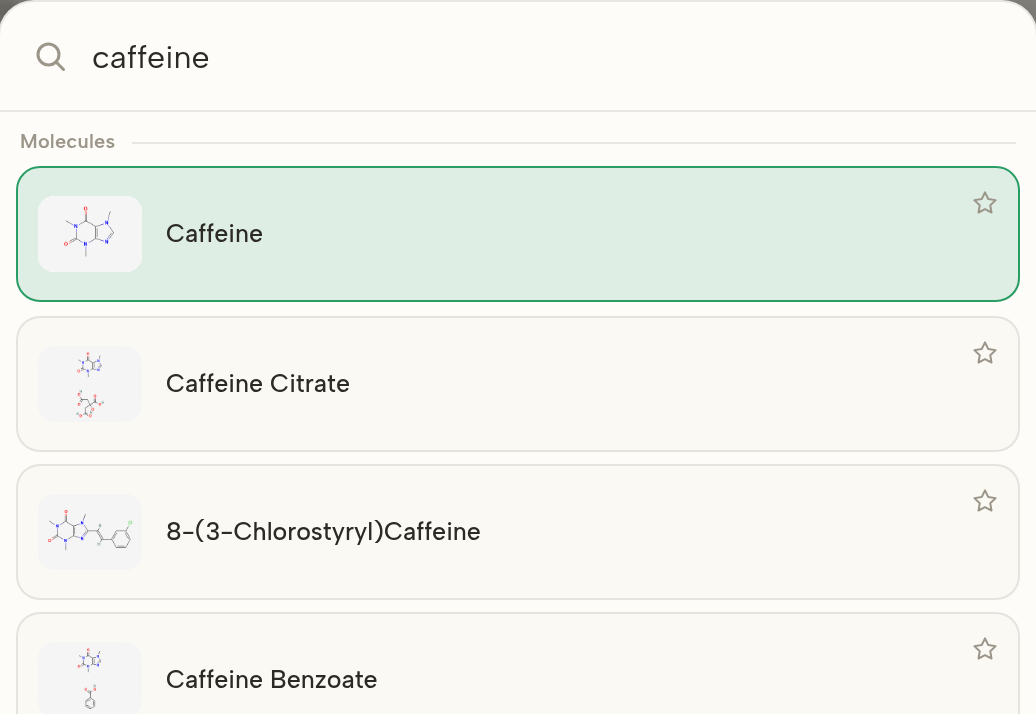Open the Caffeine Citrate name text

click(x=258, y=384)
